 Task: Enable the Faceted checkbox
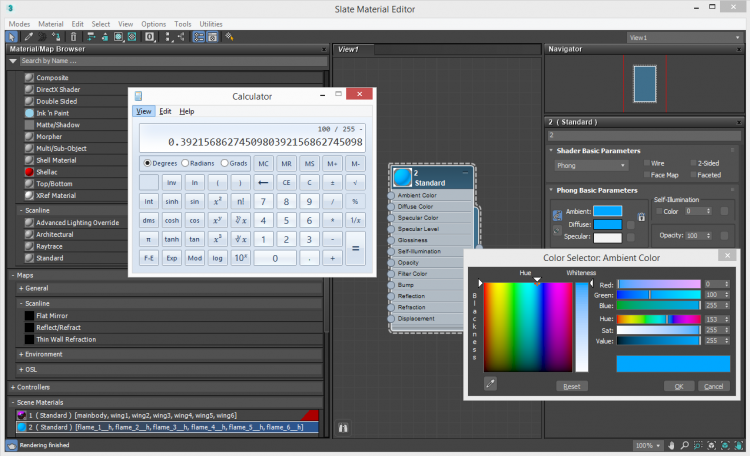click(693, 175)
